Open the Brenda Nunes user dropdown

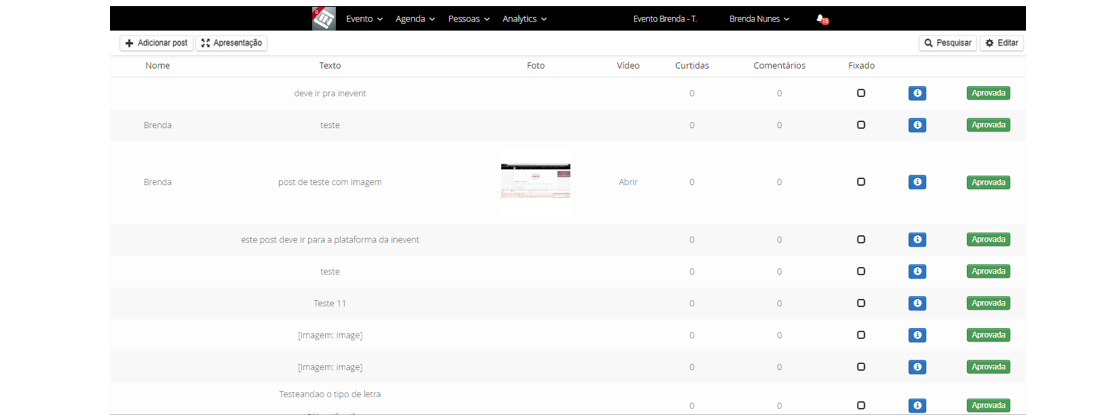point(759,19)
